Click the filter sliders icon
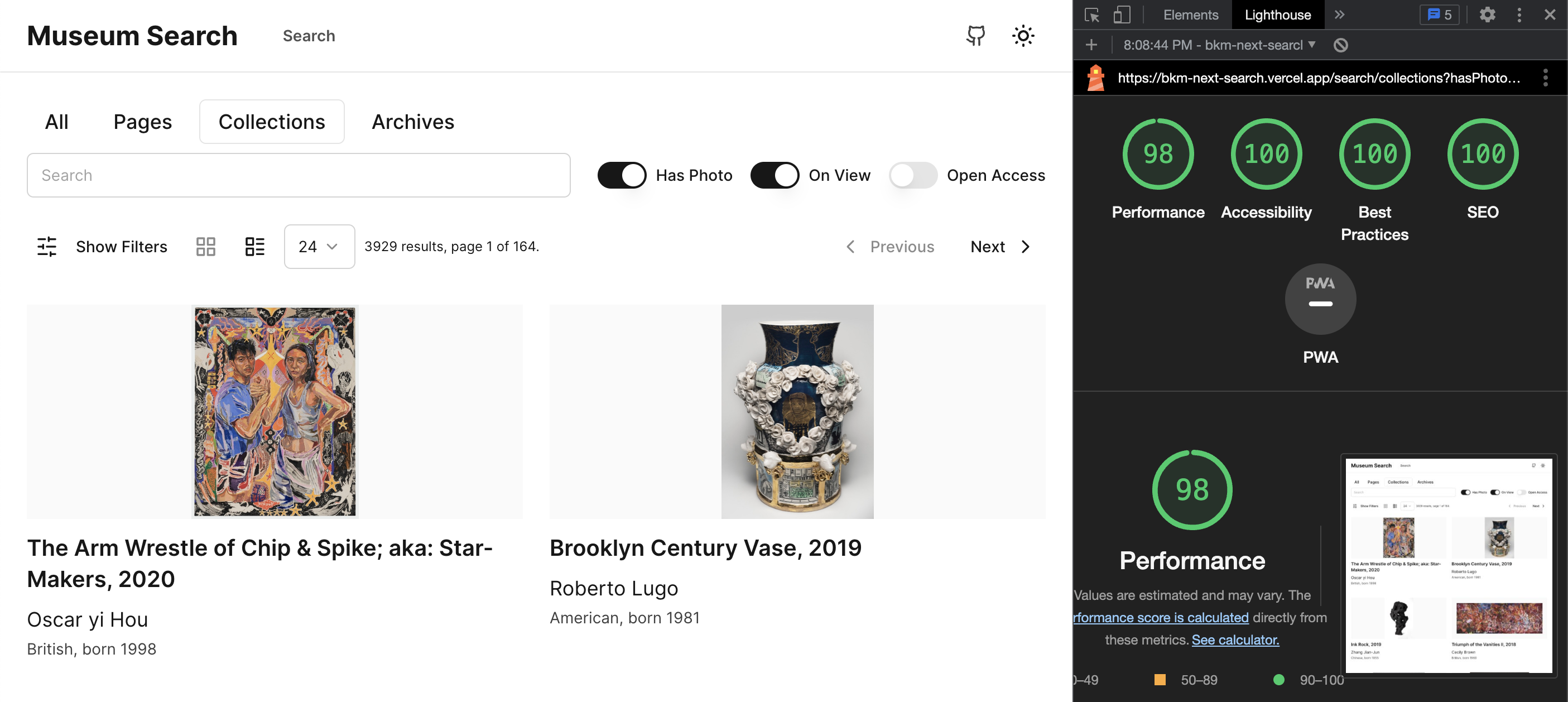1568x702 pixels. [x=47, y=245]
